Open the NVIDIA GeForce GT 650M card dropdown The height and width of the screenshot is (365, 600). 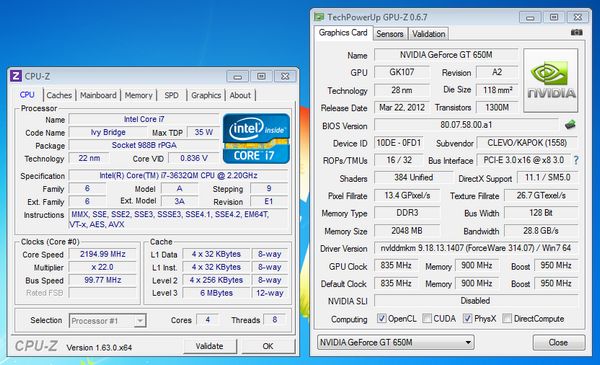pyautogui.click(x=396, y=342)
